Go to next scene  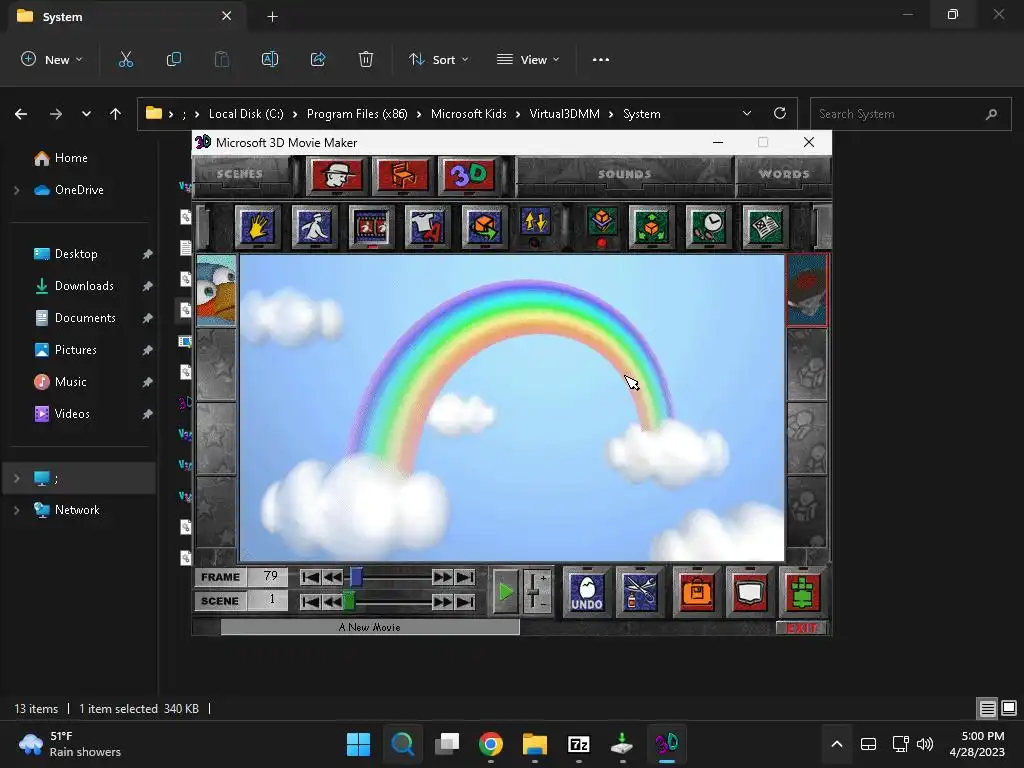coord(442,601)
